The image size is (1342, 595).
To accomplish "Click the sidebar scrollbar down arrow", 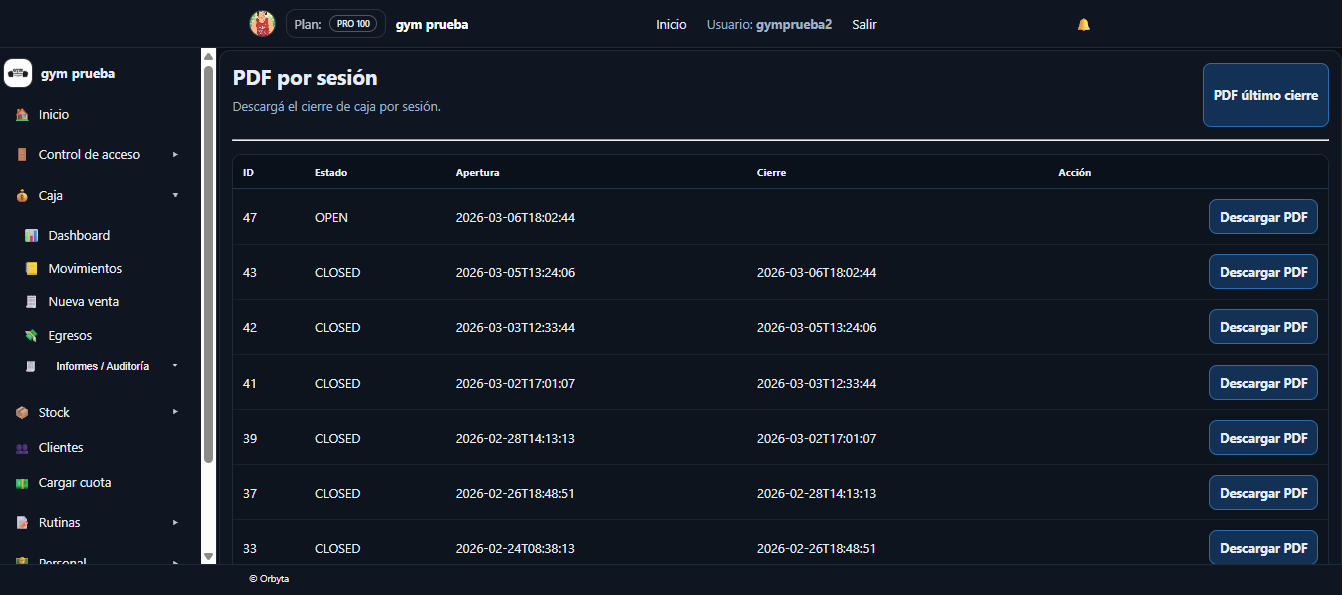I will click(x=208, y=556).
